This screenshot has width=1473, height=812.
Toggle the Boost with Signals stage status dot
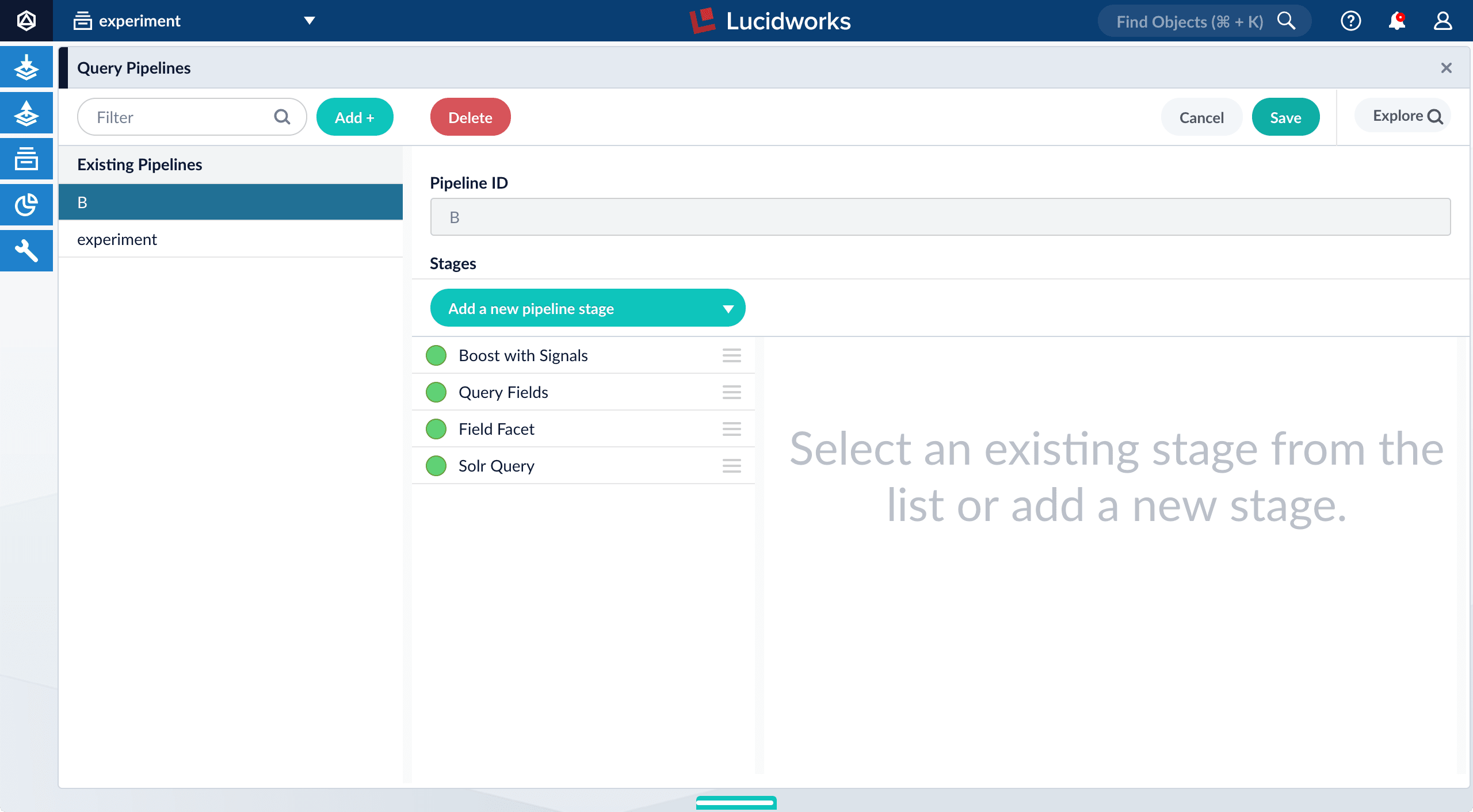click(436, 355)
